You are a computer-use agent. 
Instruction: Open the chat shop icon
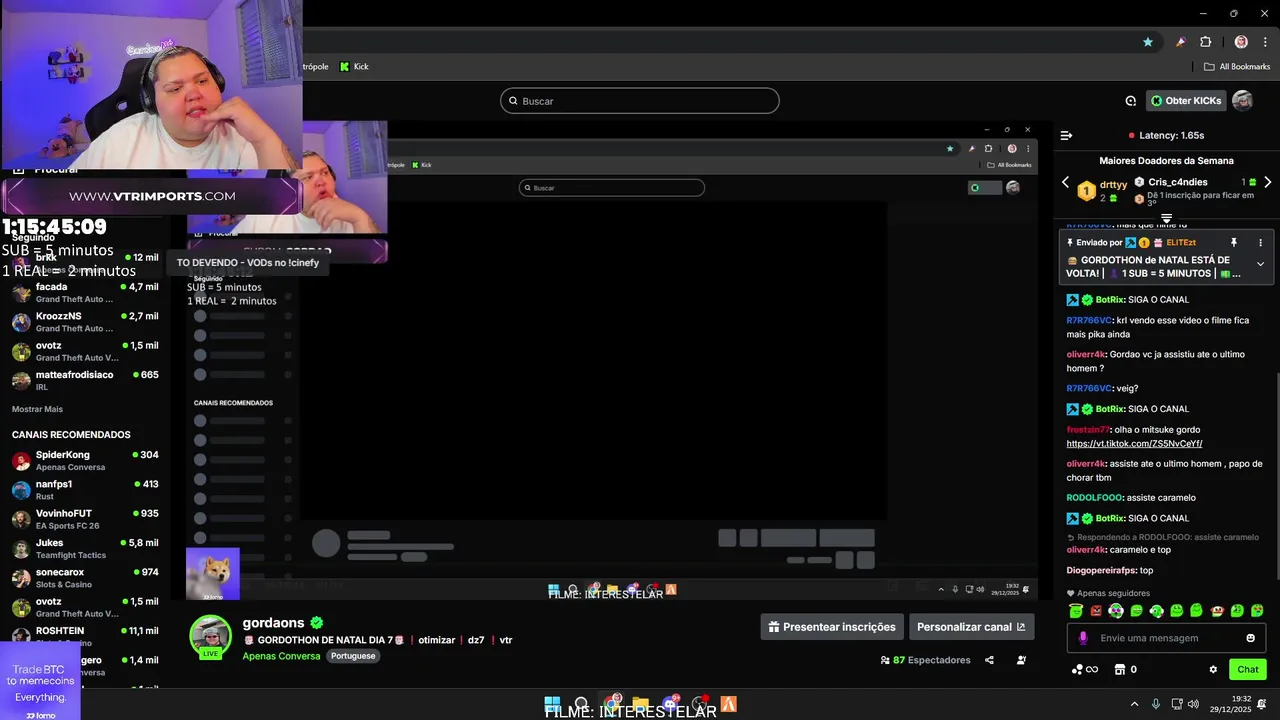[1125, 670]
